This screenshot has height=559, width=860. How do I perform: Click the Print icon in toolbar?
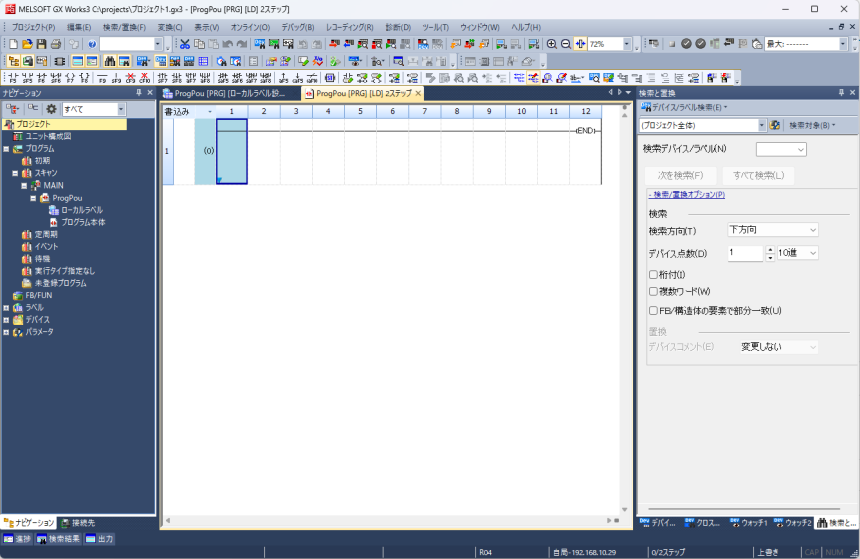(56, 45)
